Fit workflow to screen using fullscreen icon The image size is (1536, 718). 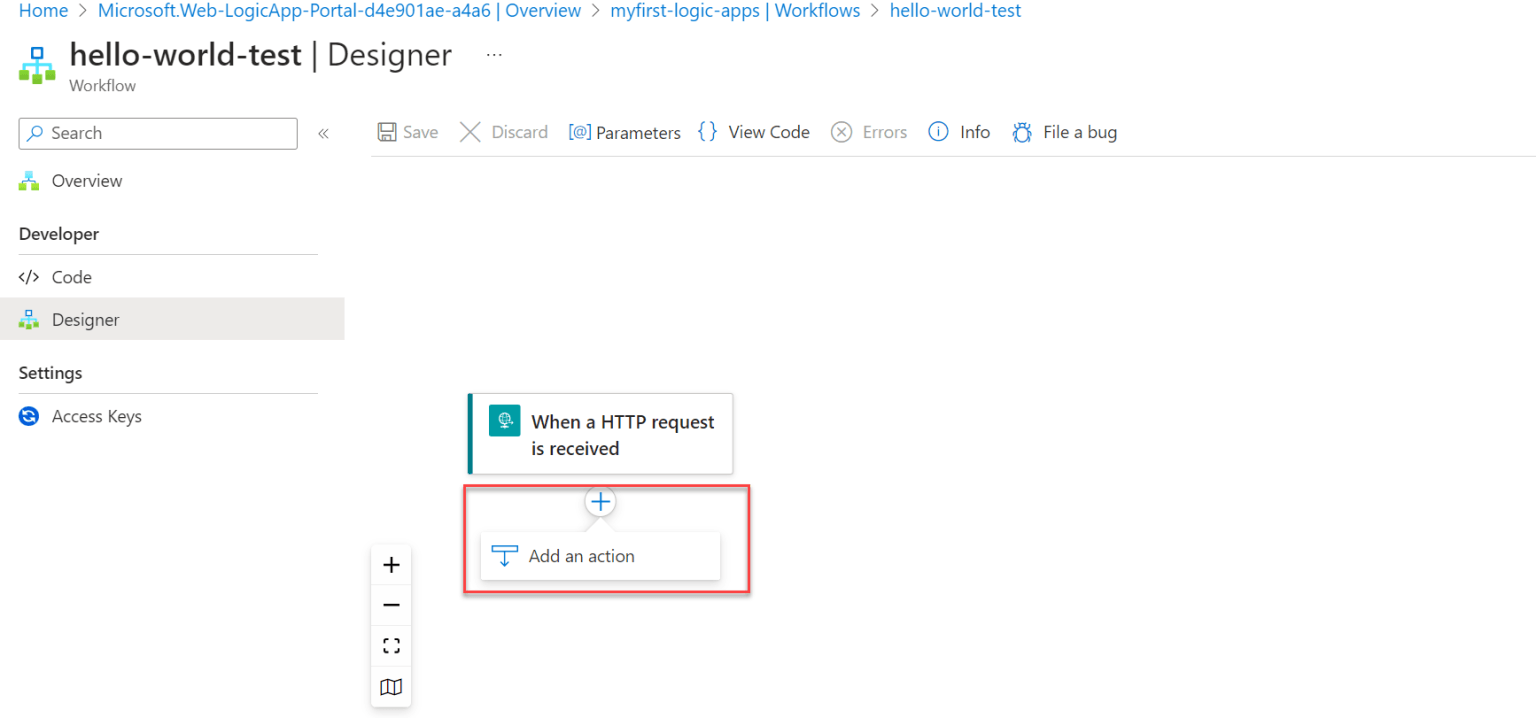pyautogui.click(x=390, y=645)
